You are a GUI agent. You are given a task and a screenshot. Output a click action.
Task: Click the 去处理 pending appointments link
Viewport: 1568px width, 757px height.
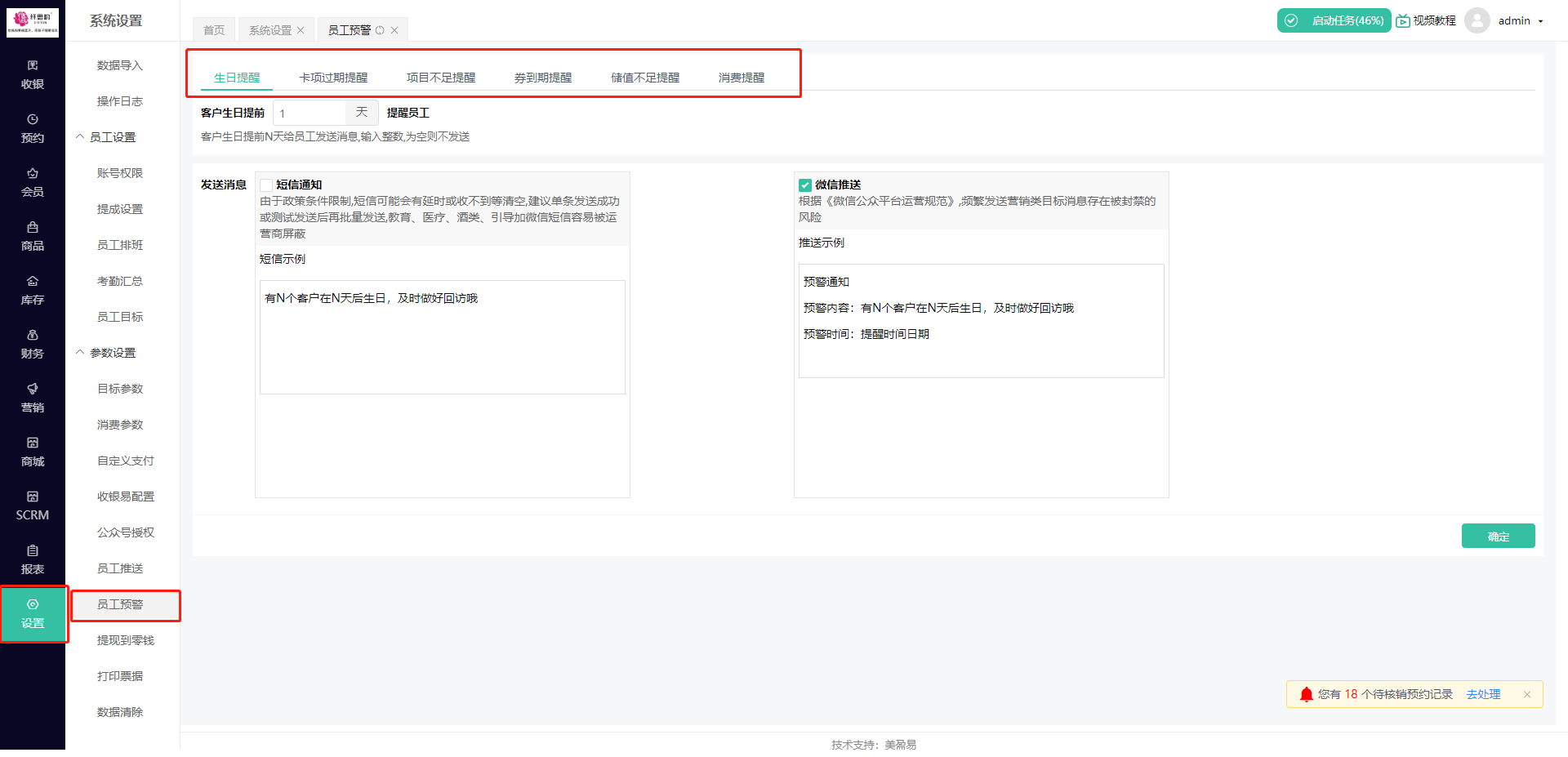[1483, 694]
